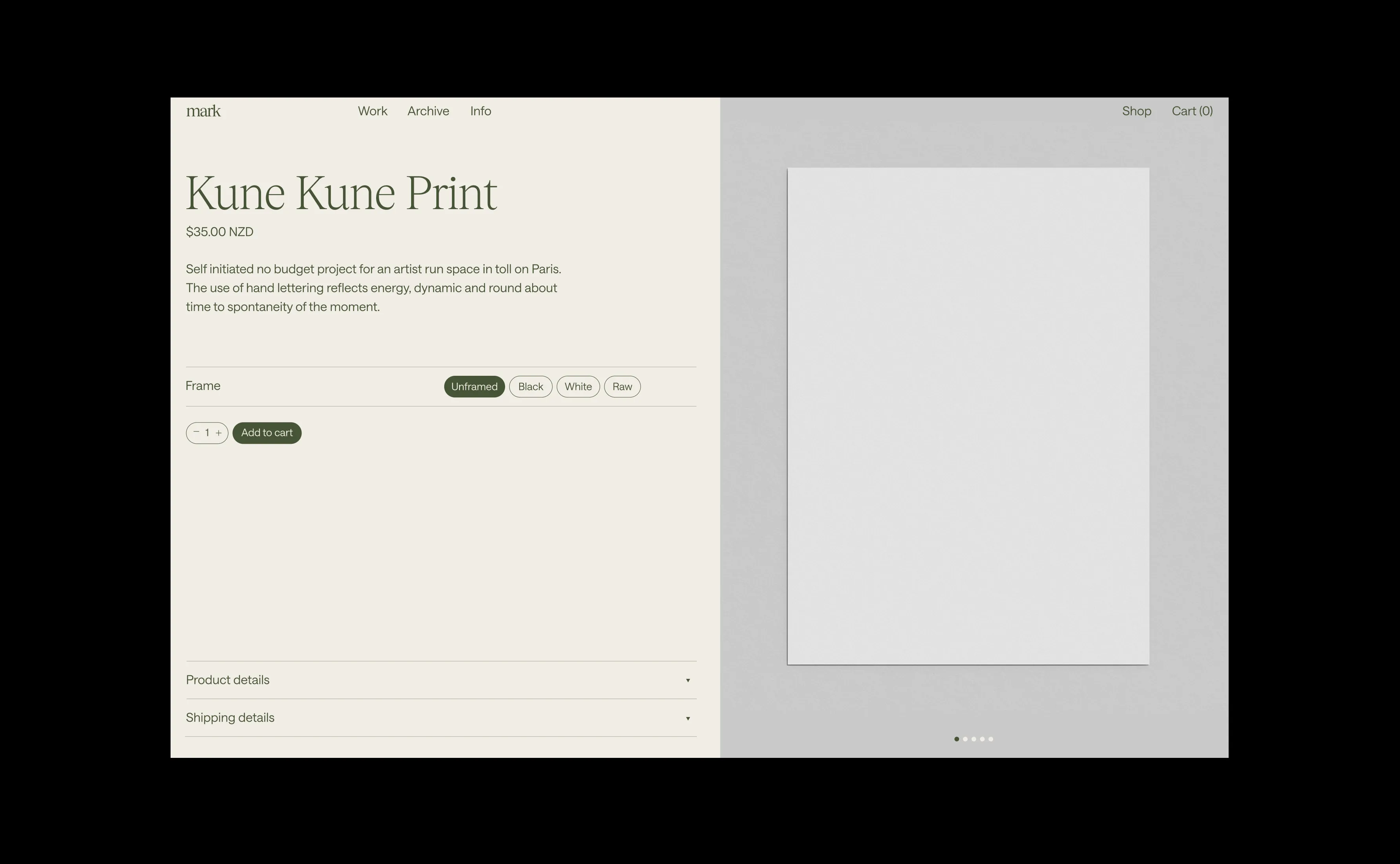This screenshot has height=864, width=1400.
Task: Expand Shipping details arrow
Action: [x=688, y=718]
